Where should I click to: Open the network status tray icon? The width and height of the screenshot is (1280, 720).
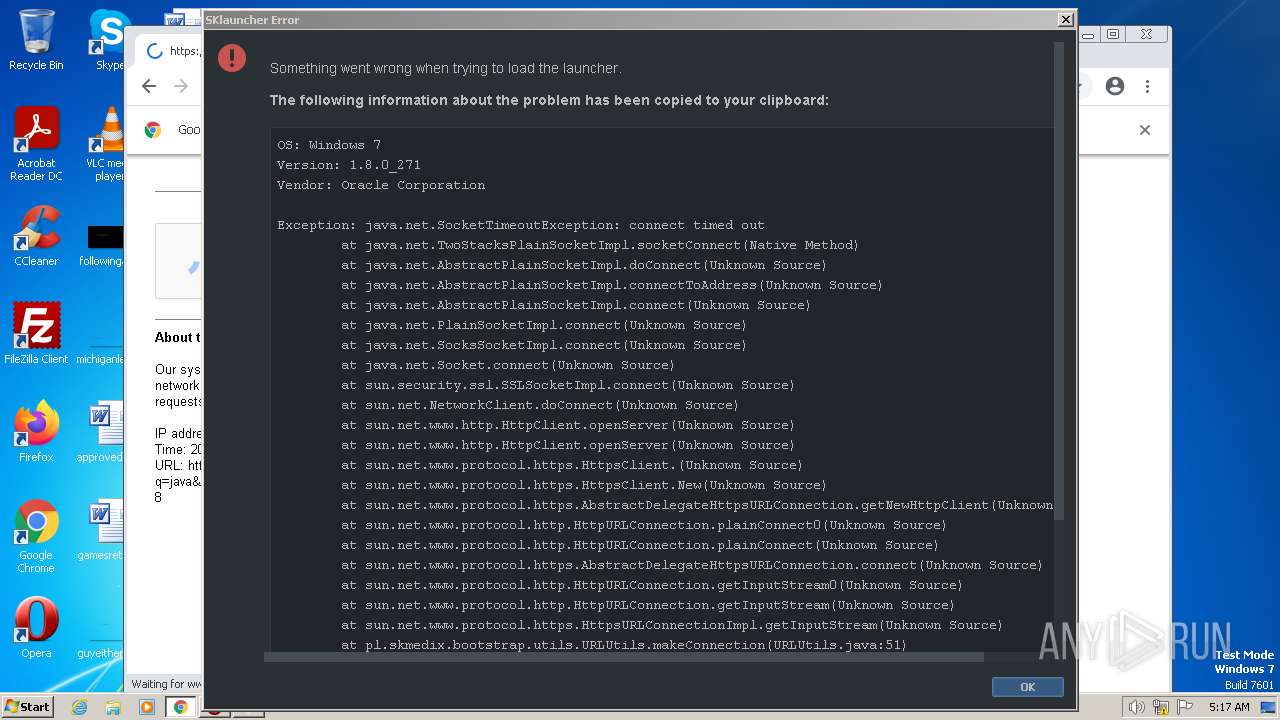(x=1162, y=707)
